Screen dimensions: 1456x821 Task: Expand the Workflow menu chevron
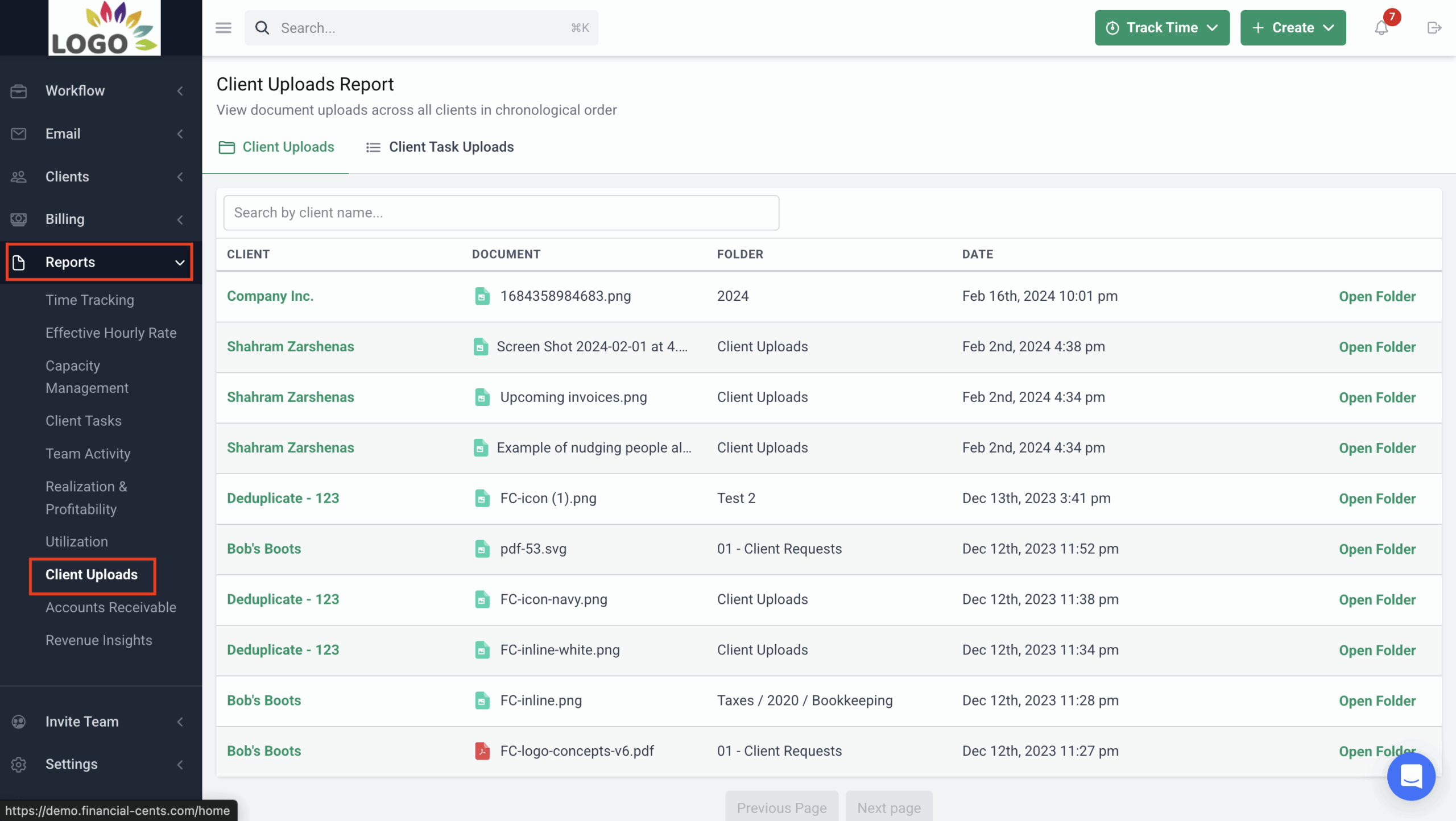(x=180, y=91)
